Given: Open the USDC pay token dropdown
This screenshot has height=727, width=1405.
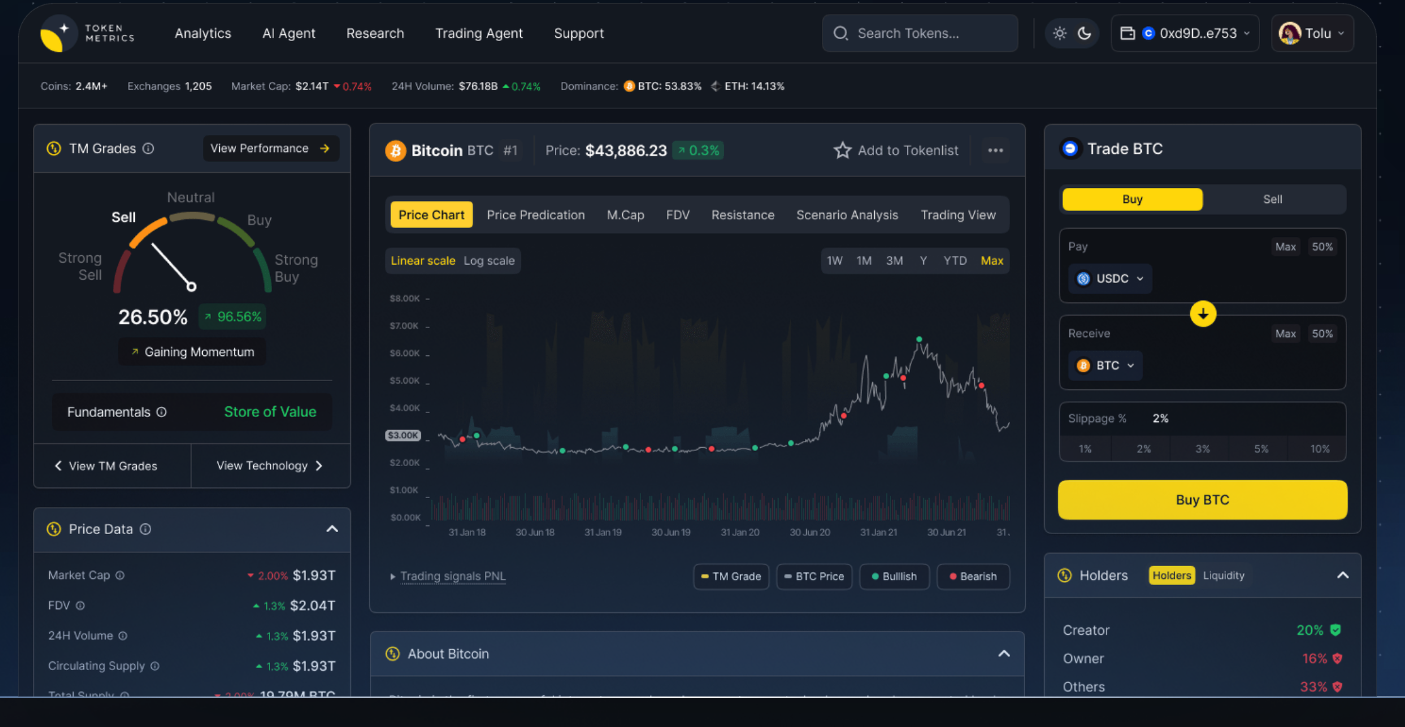Looking at the screenshot, I should (1110, 279).
